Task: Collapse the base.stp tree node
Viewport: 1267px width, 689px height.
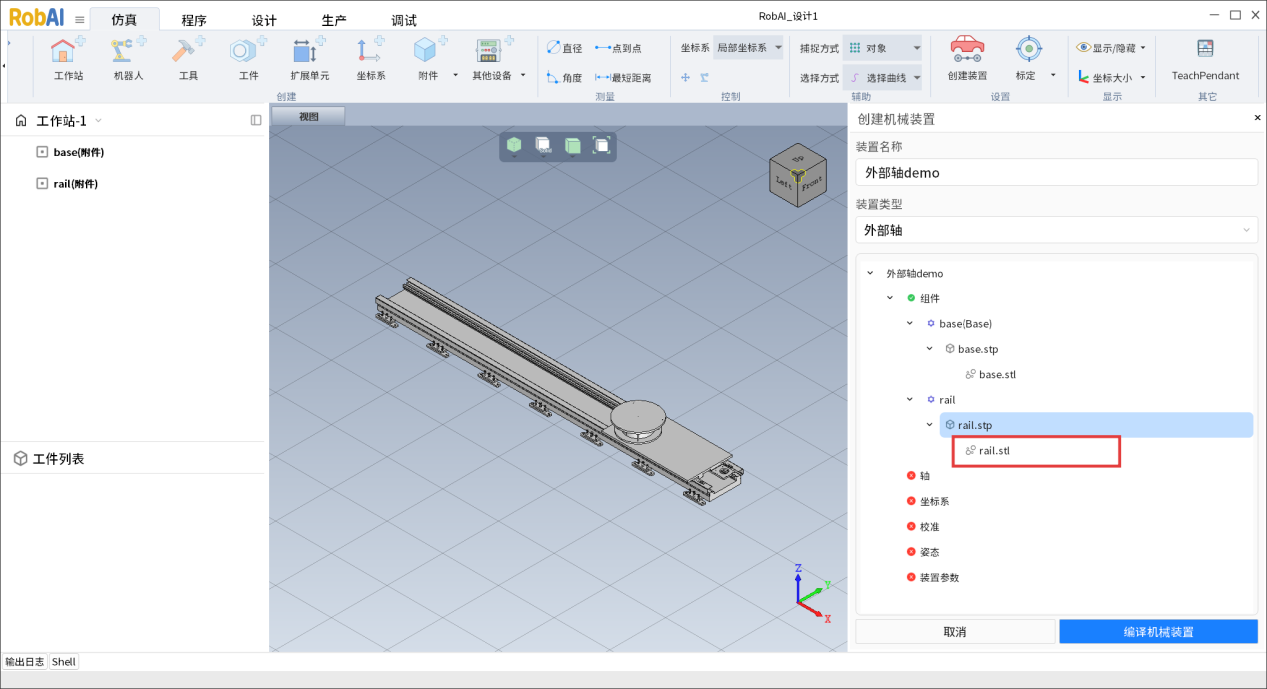Action: coord(929,349)
